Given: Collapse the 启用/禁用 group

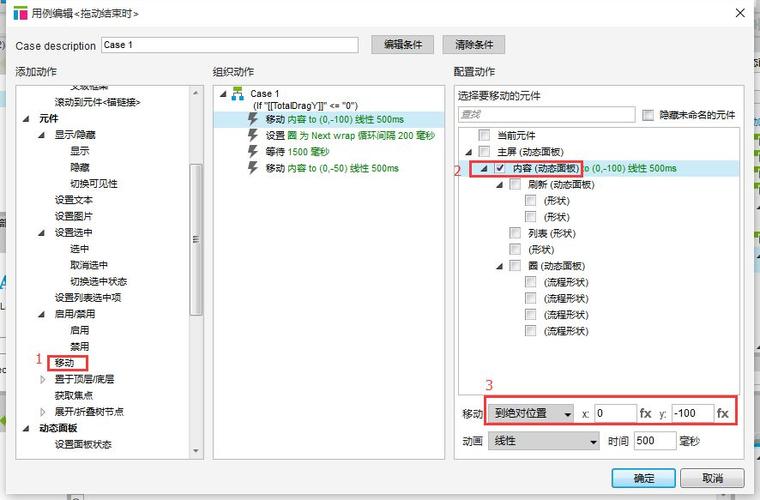Looking at the screenshot, I should [42, 314].
